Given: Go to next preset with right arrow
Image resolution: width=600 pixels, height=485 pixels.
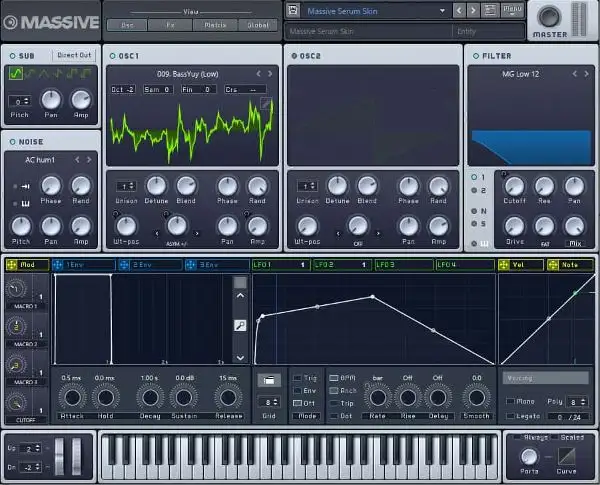Looking at the screenshot, I should pyautogui.click(x=475, y=11).
